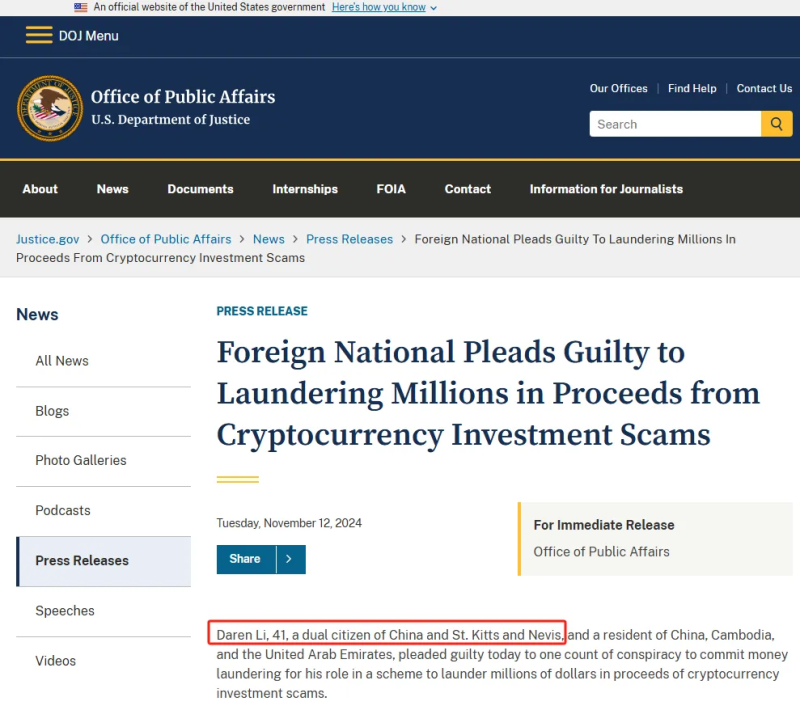Open Information for Journalists menu item

click(606, 189)
